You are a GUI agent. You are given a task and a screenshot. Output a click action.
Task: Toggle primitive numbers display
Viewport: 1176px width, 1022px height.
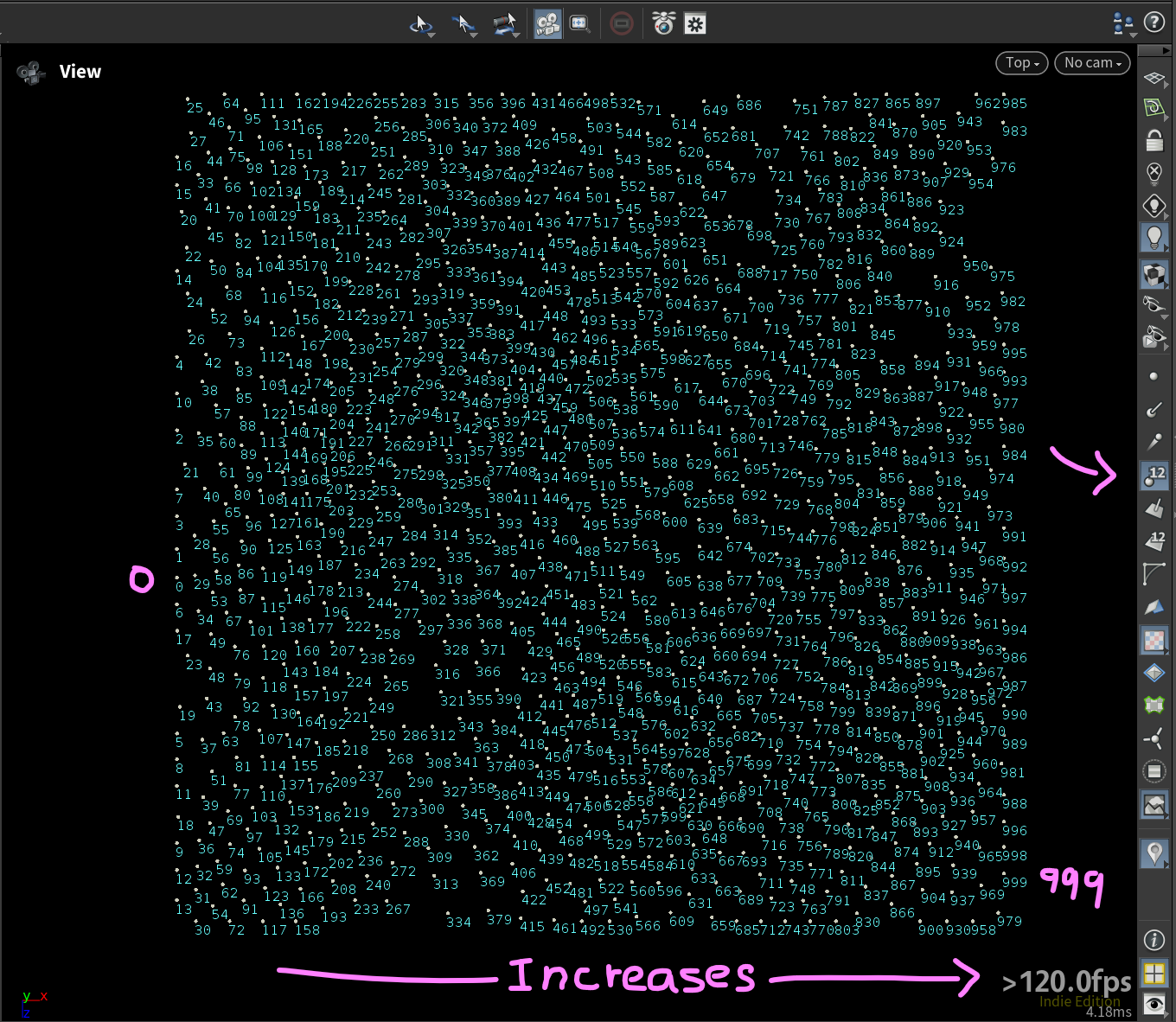click(1154, 540)
